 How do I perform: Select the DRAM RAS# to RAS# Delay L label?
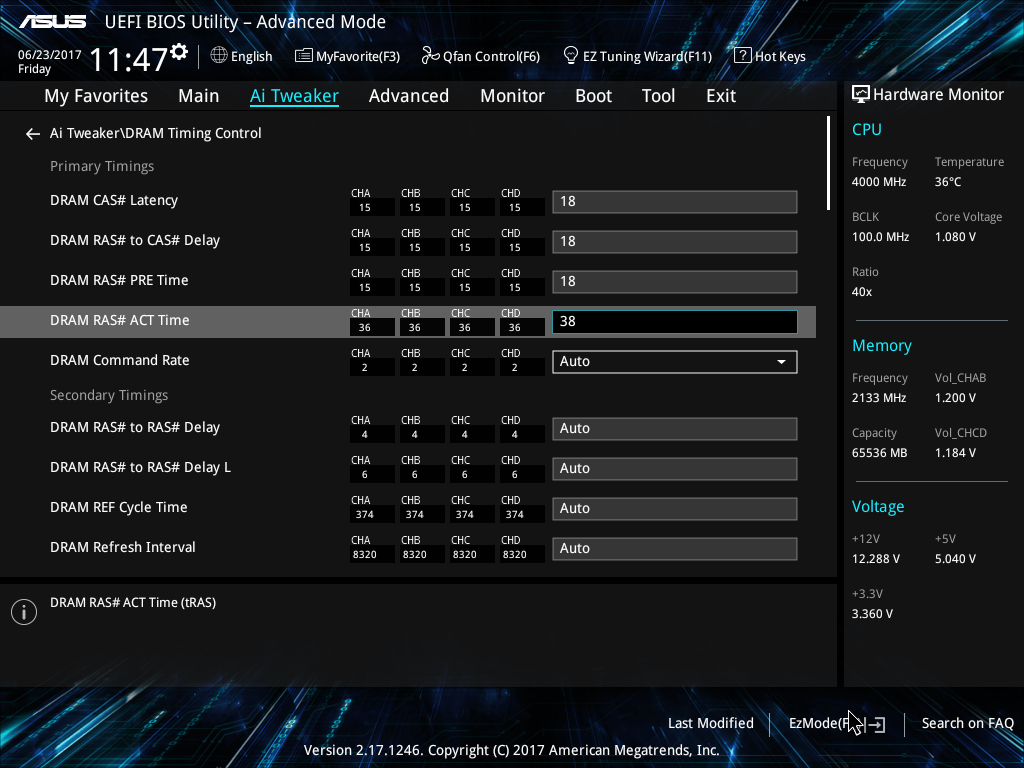tap(140, 468)
